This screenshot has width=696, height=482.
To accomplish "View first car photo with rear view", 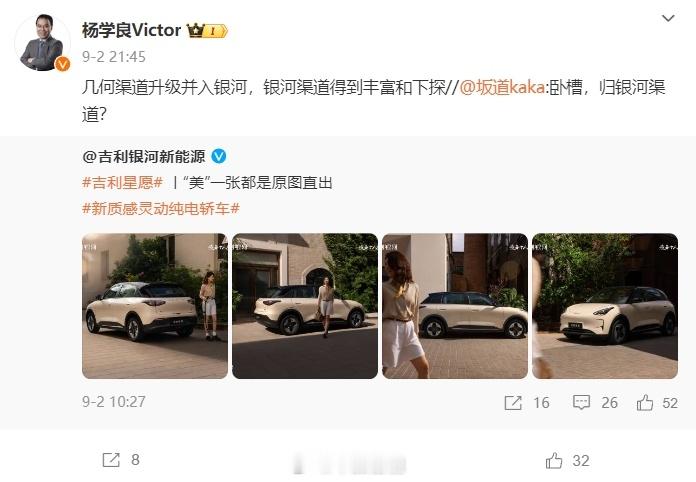I will (x=155, y=306).
